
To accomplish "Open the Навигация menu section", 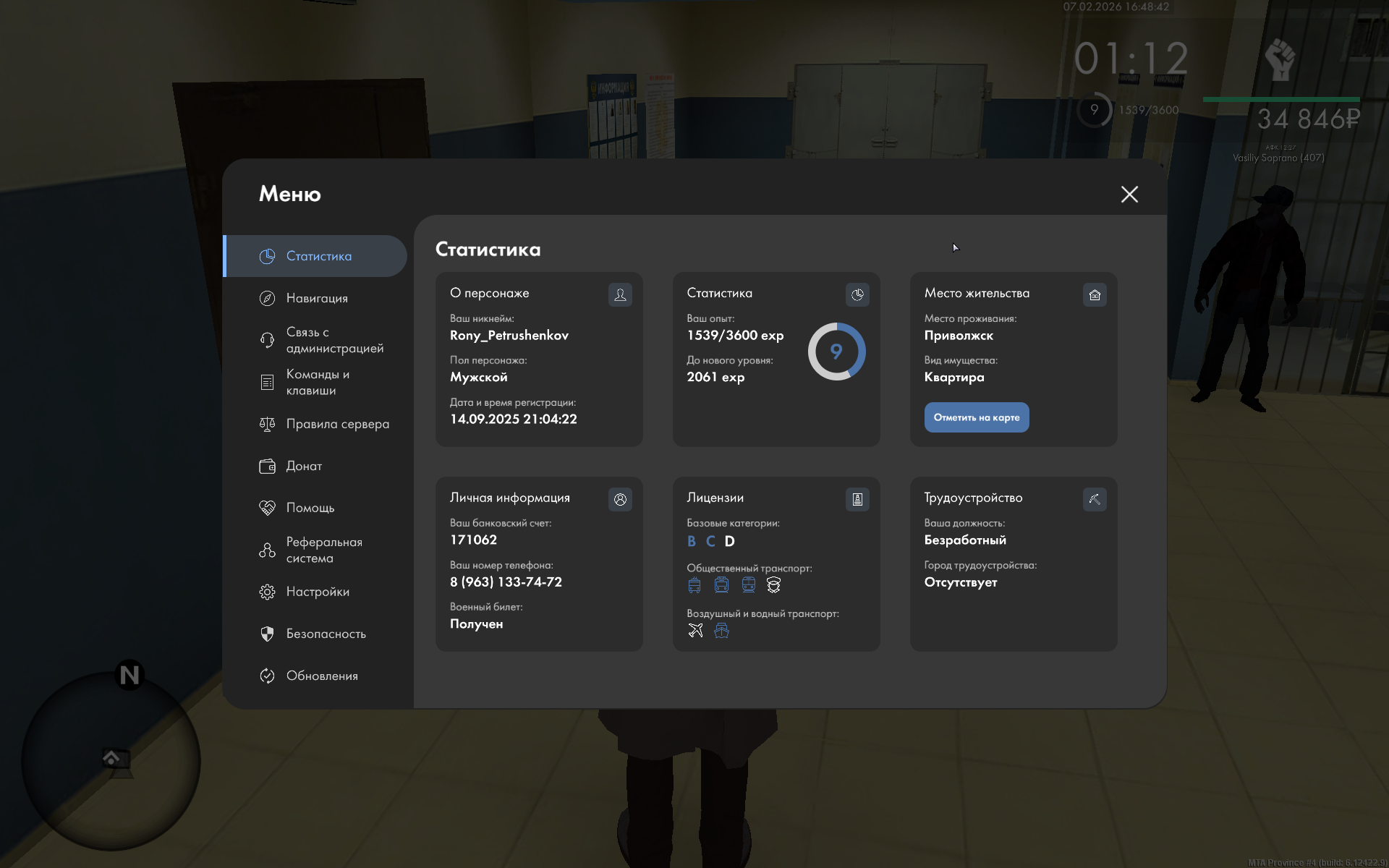I will tap(317, 298).
